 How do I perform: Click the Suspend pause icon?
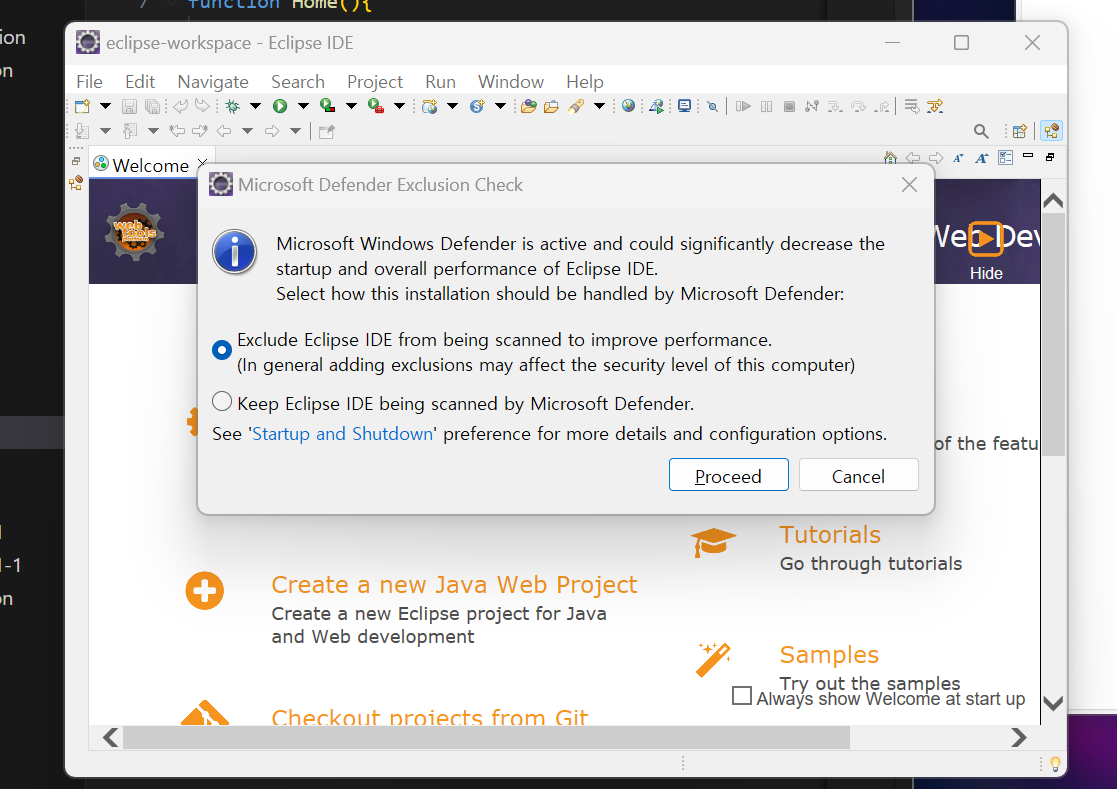point(767,107)
